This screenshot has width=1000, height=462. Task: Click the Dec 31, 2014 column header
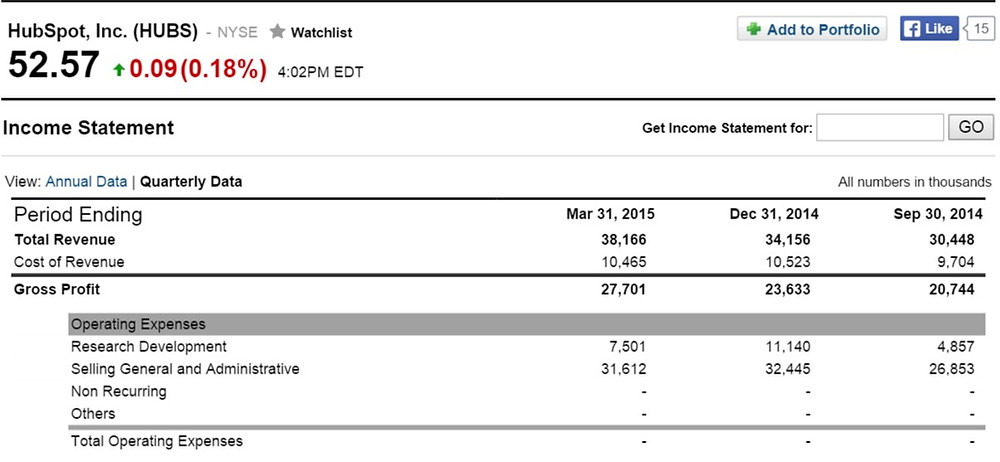774,214
